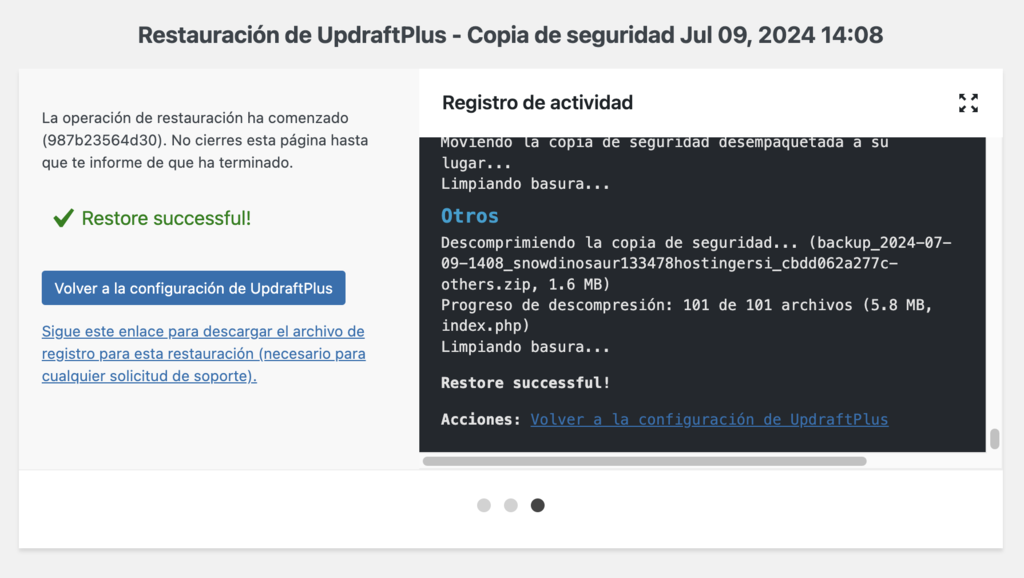Open the restoration log download link
The width and height of the screenshot is (1024, 578).
202,352
